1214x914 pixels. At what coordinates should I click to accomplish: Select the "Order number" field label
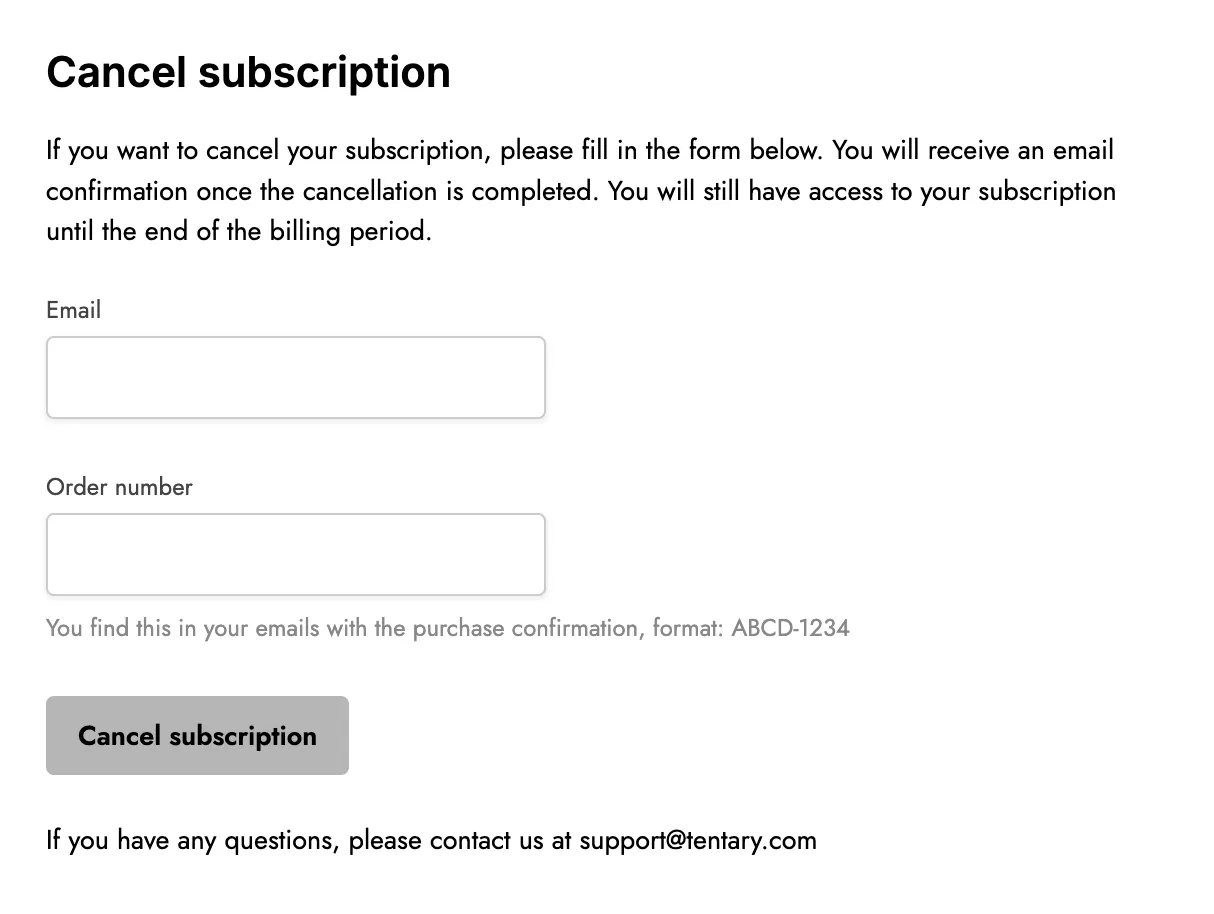click(x=119, y=487)
